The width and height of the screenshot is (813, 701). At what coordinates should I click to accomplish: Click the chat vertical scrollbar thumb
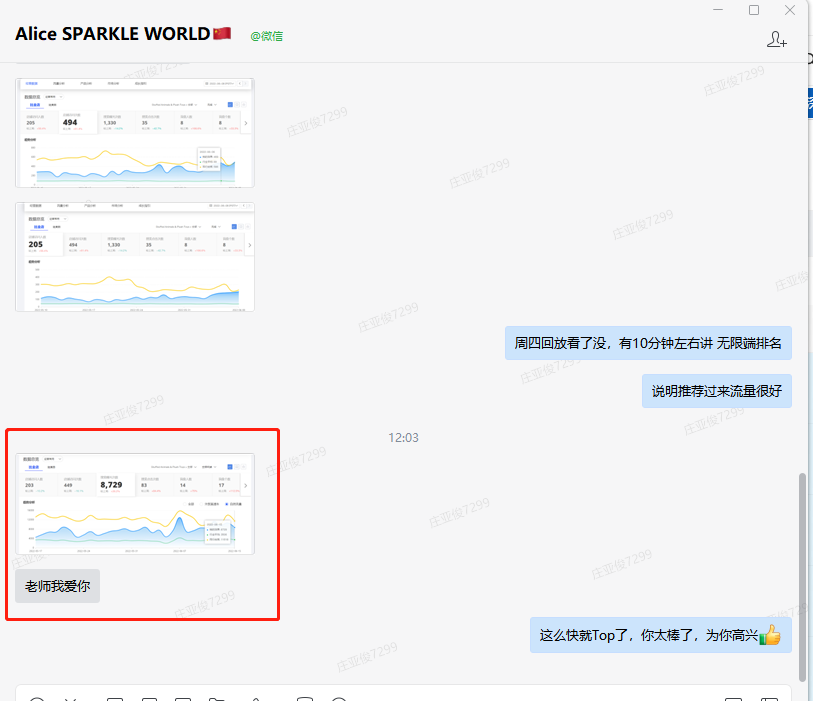tap(802, 577)
